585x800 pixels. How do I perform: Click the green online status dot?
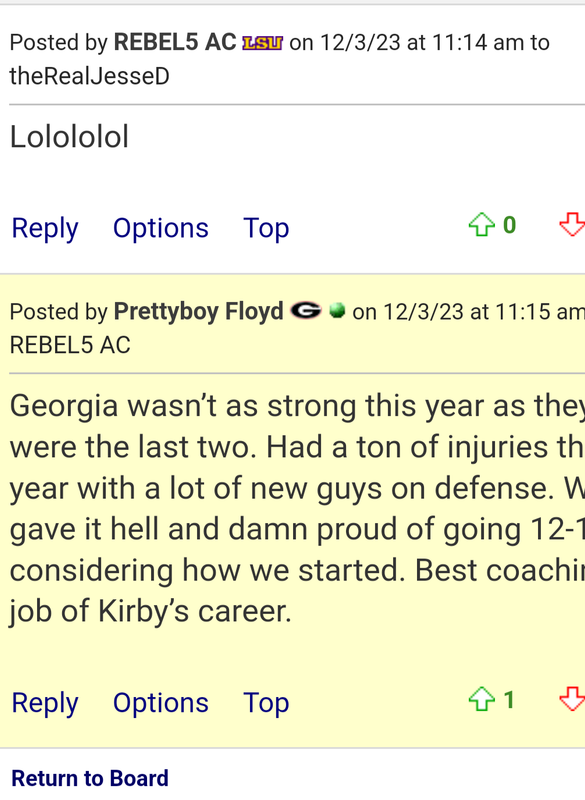coord(337,311)
